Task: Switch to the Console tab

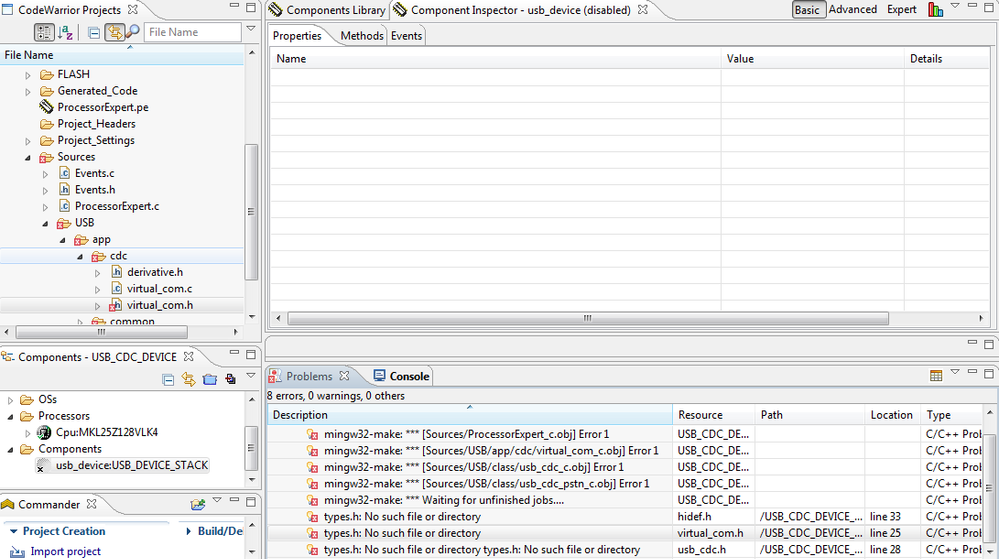Action: 401,376
